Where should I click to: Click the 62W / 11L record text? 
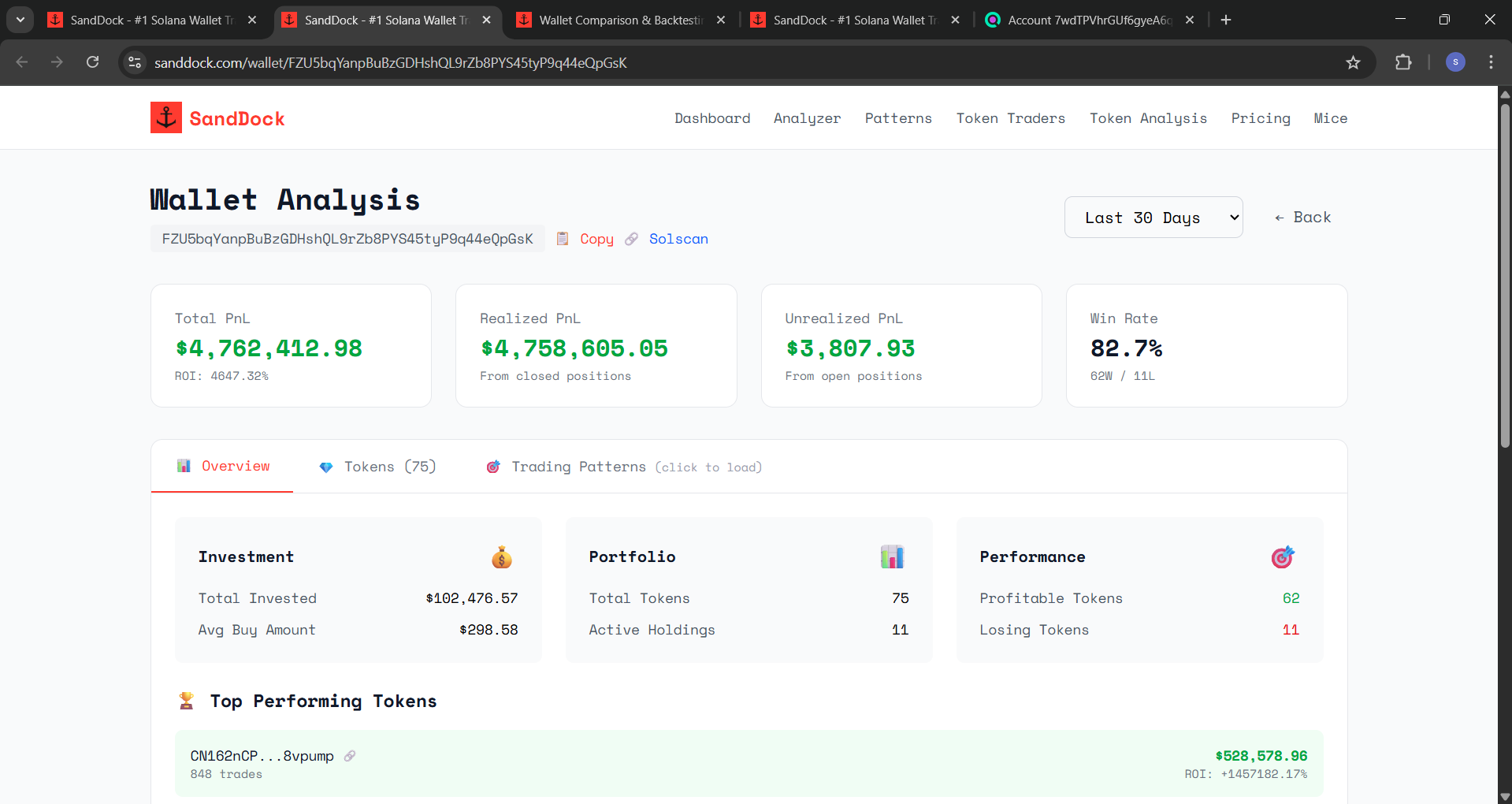click(x=1122, y=376)
